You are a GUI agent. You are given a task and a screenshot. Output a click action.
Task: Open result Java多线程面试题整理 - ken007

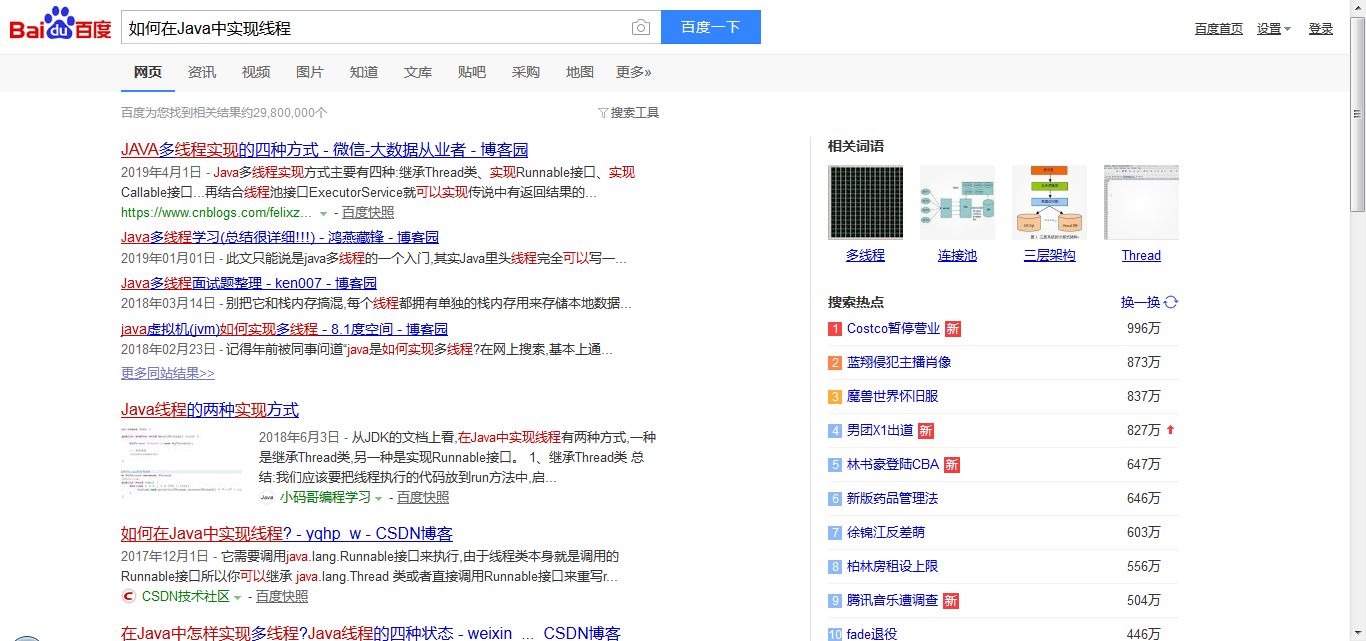point(249,284)
